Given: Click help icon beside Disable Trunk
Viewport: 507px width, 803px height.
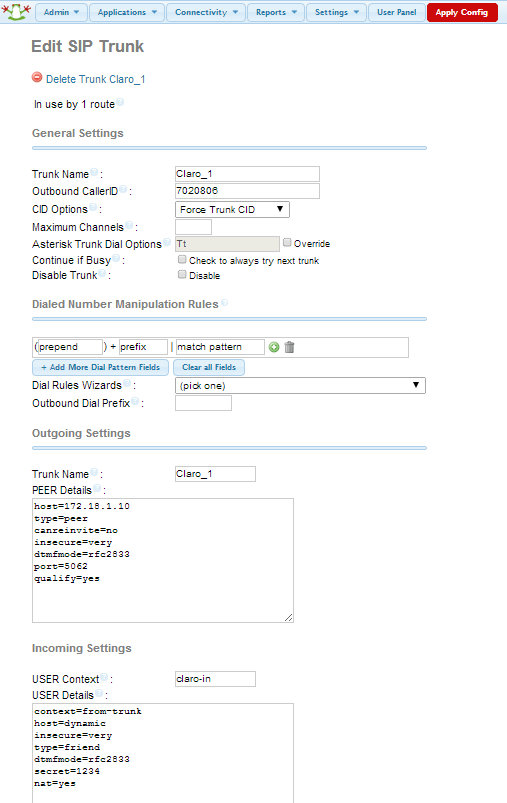Looking at the screenshot, I should pos(102,273).
